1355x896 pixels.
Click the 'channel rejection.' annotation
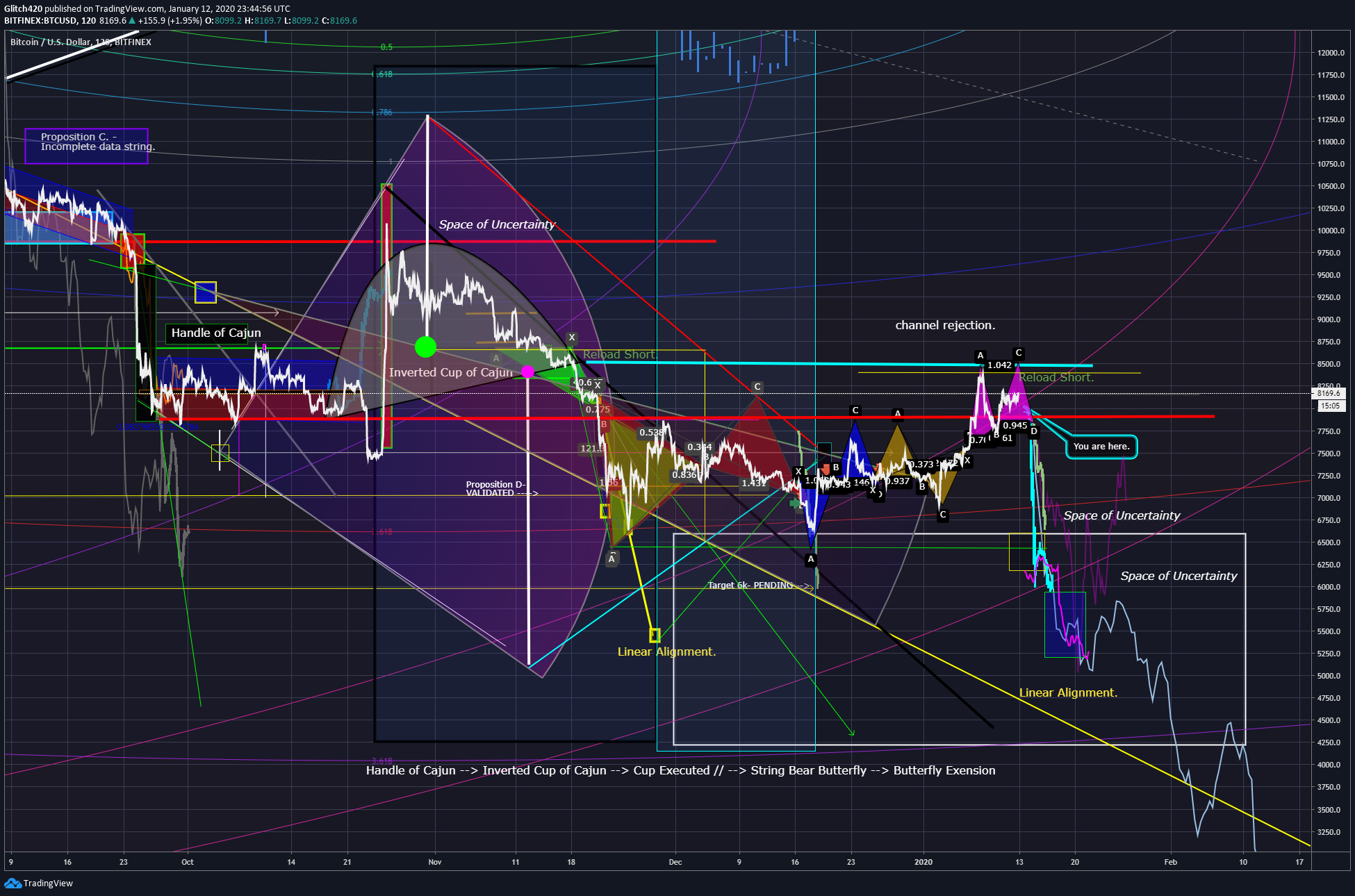[945, 325]
